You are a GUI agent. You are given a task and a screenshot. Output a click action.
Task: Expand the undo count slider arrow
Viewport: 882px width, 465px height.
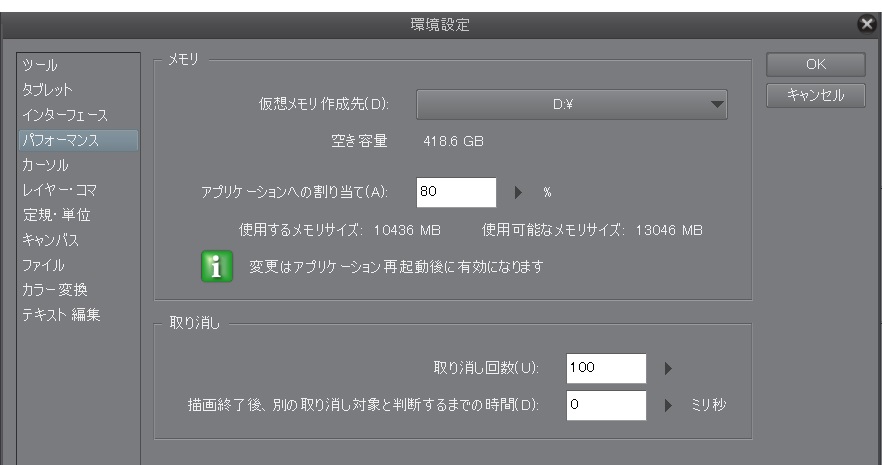click(x=667, y=368)
